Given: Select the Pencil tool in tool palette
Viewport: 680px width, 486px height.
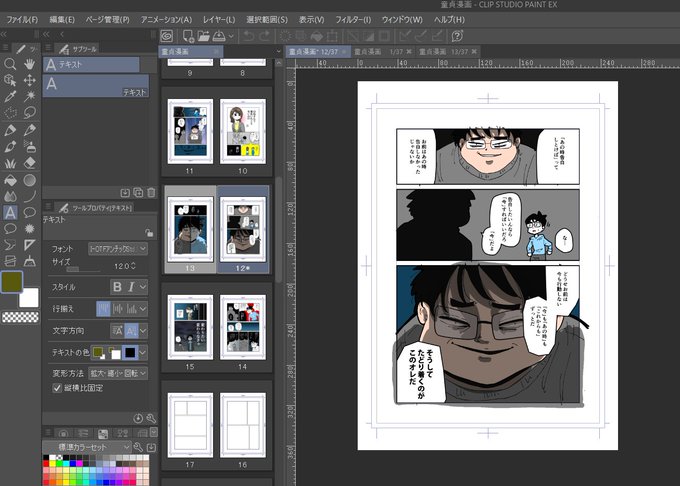Looking at the screenshot, I should [29, 130].
